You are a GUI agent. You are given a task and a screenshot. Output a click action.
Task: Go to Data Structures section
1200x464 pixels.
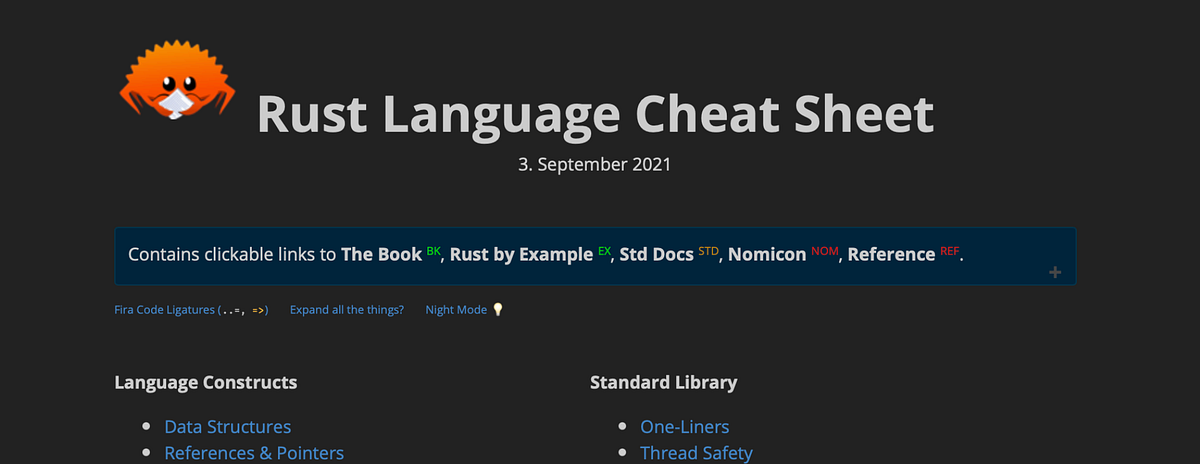pyautogui.click(x=228, y=427)
